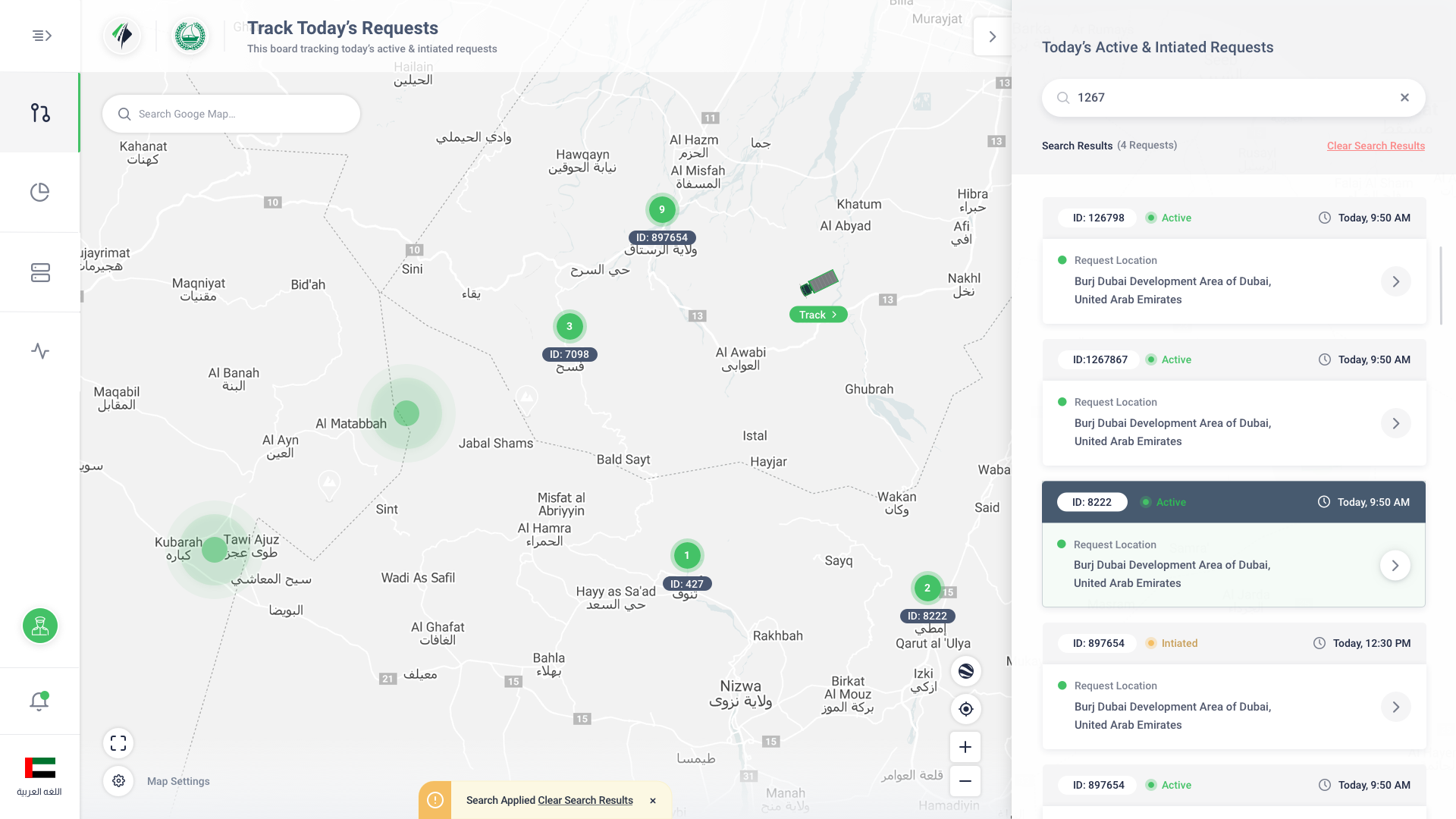Open details arrow for Intiated 897654 request
The width and height of the screenshot is (1456, 819).
1395,707
